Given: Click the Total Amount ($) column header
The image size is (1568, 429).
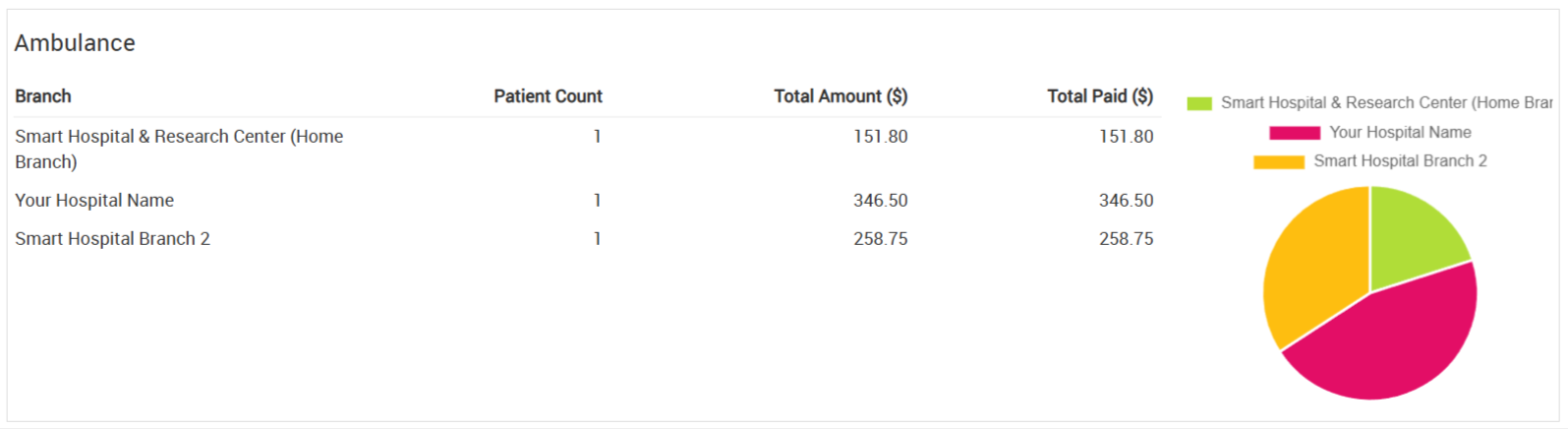Looking at the screenshot, I should pos(841,96).
